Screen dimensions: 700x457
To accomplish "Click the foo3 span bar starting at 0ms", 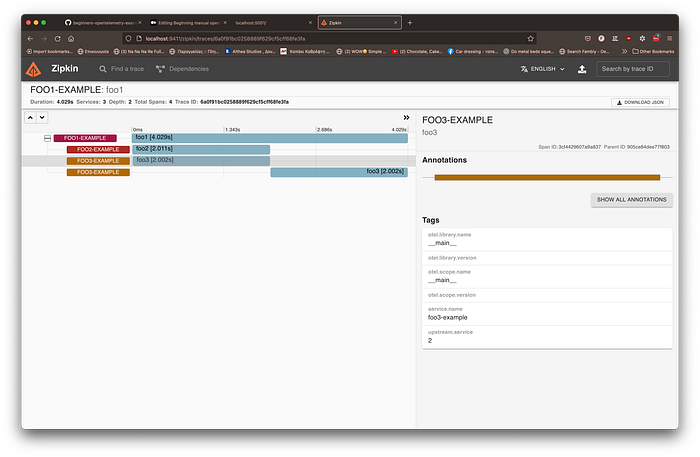I will coord(201,161).
